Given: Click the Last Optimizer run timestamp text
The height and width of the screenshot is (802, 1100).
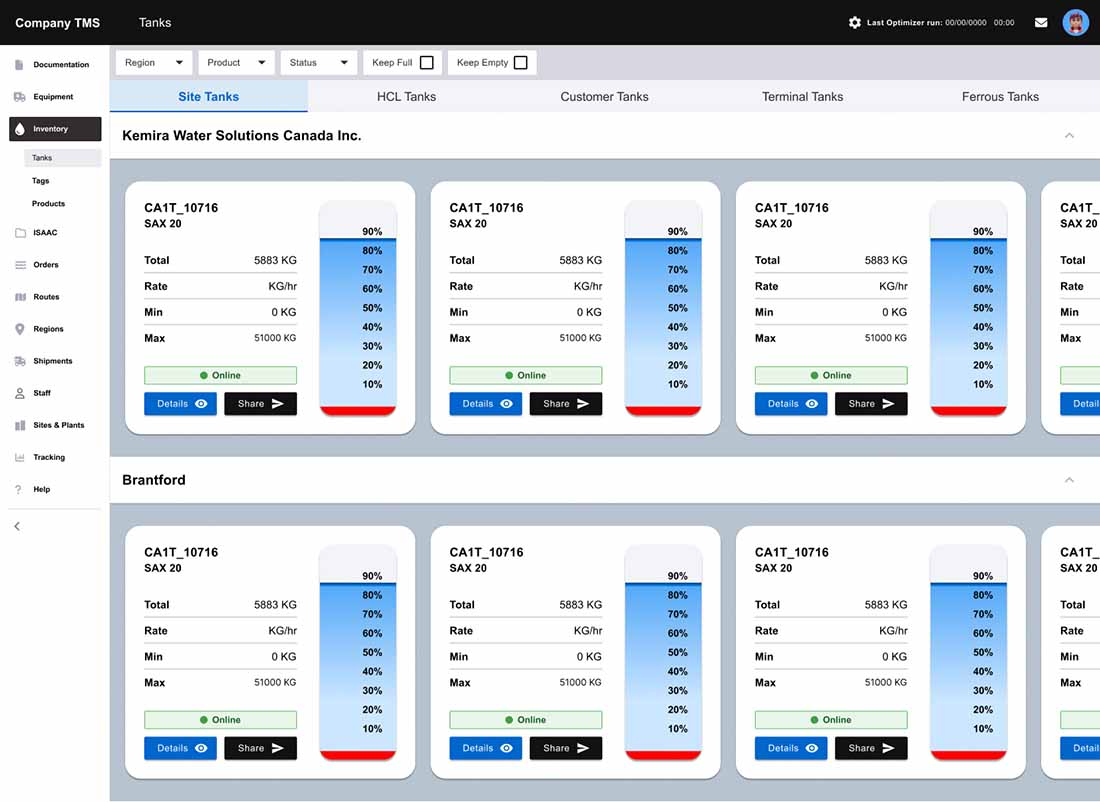Looking at the screenshot, I should pos(941,22).
